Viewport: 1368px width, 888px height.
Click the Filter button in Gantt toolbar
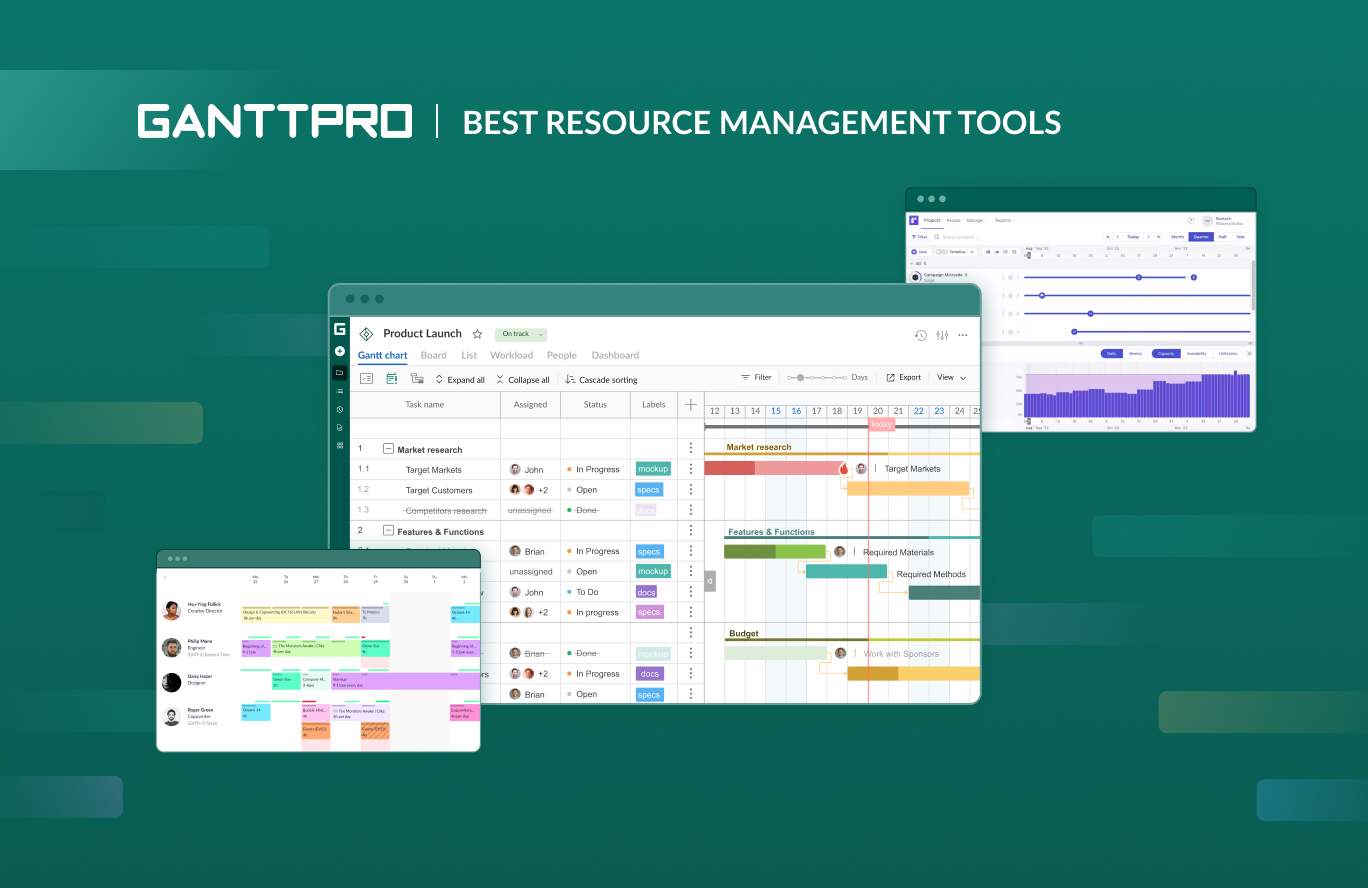tap(756, 377)
